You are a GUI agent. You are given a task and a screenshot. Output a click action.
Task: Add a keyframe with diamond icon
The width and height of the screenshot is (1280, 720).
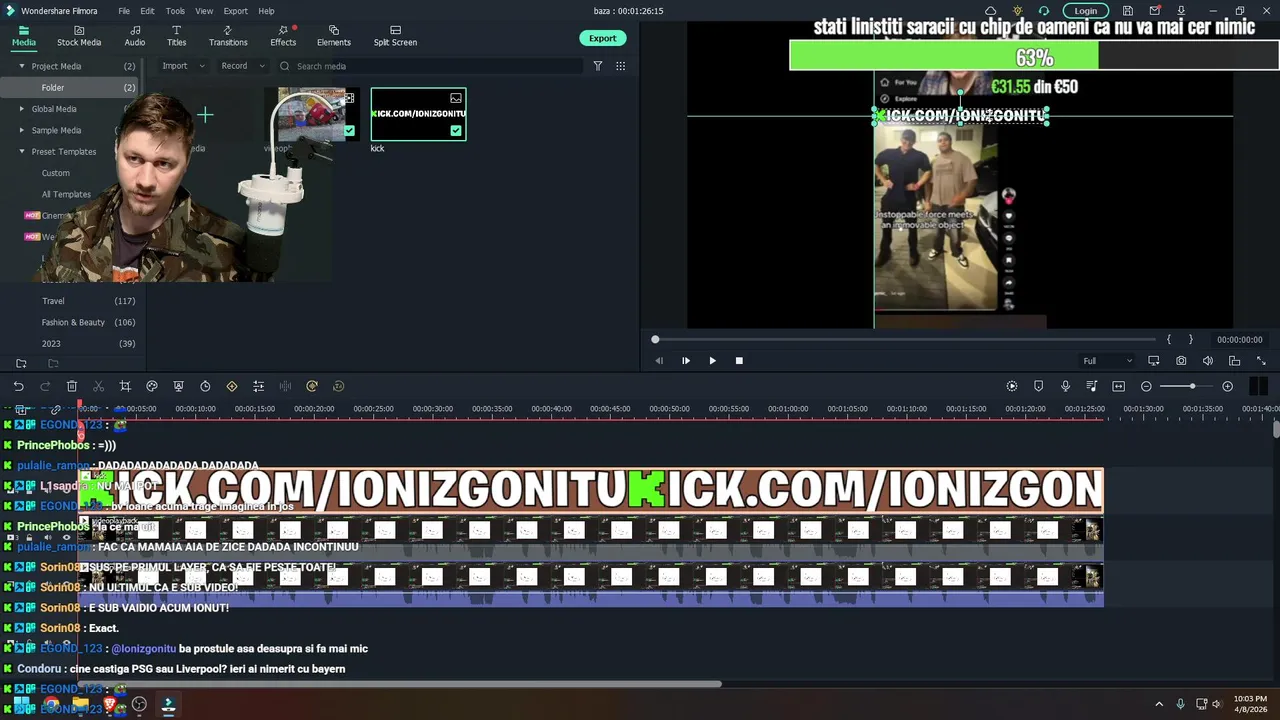232,386
